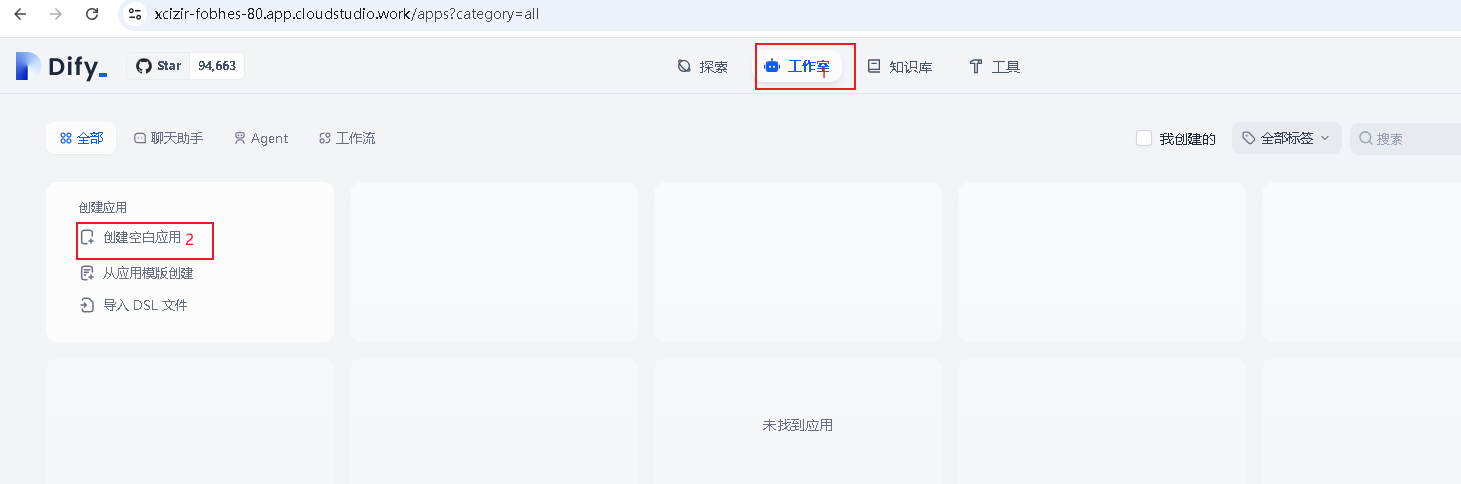Image resolution: width=1461 pixels, height=484 pixels.
Task: Go back in browser history
Action: [20, 14]
